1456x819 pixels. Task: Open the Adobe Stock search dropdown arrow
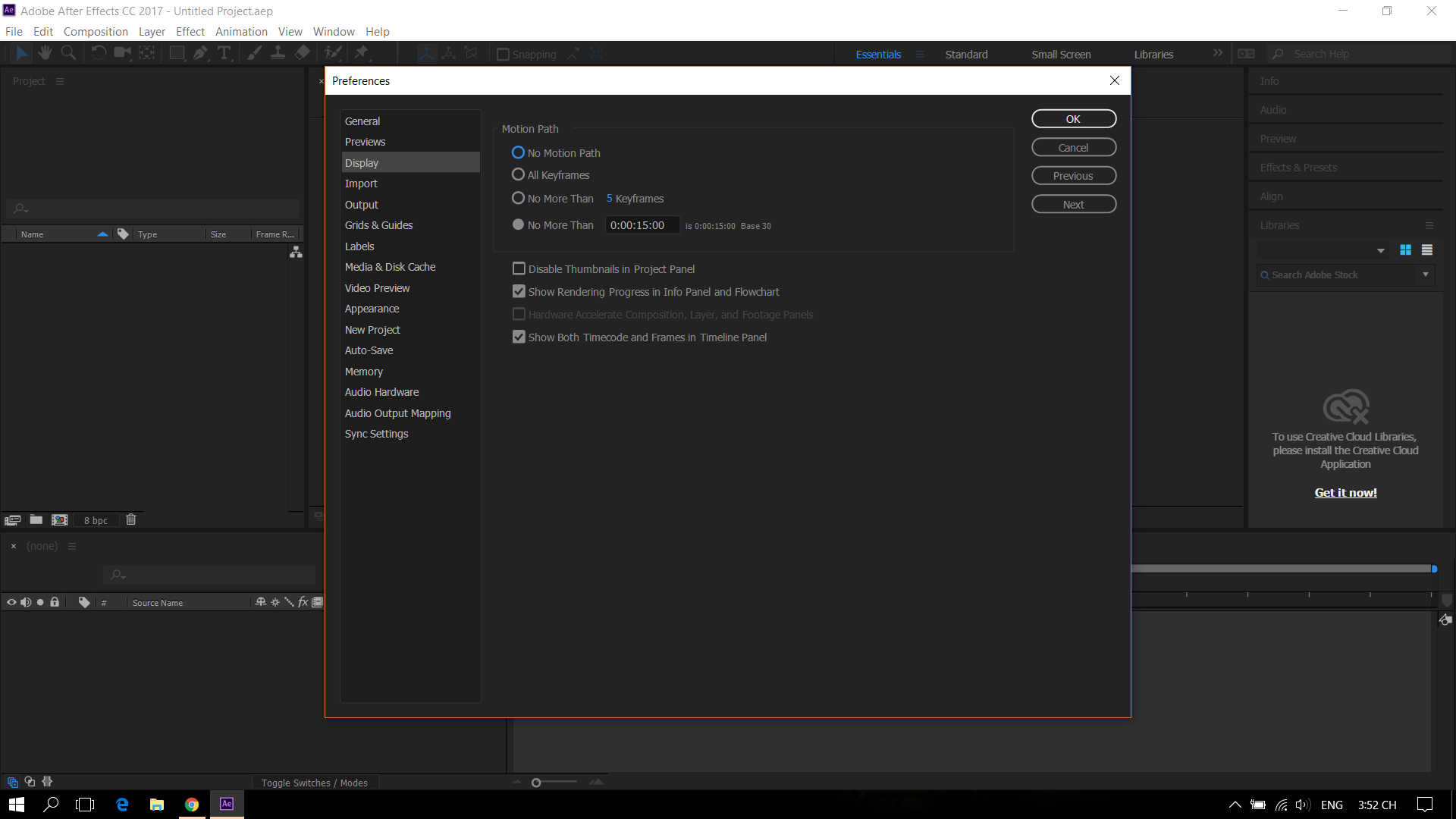coord(1426,275)
